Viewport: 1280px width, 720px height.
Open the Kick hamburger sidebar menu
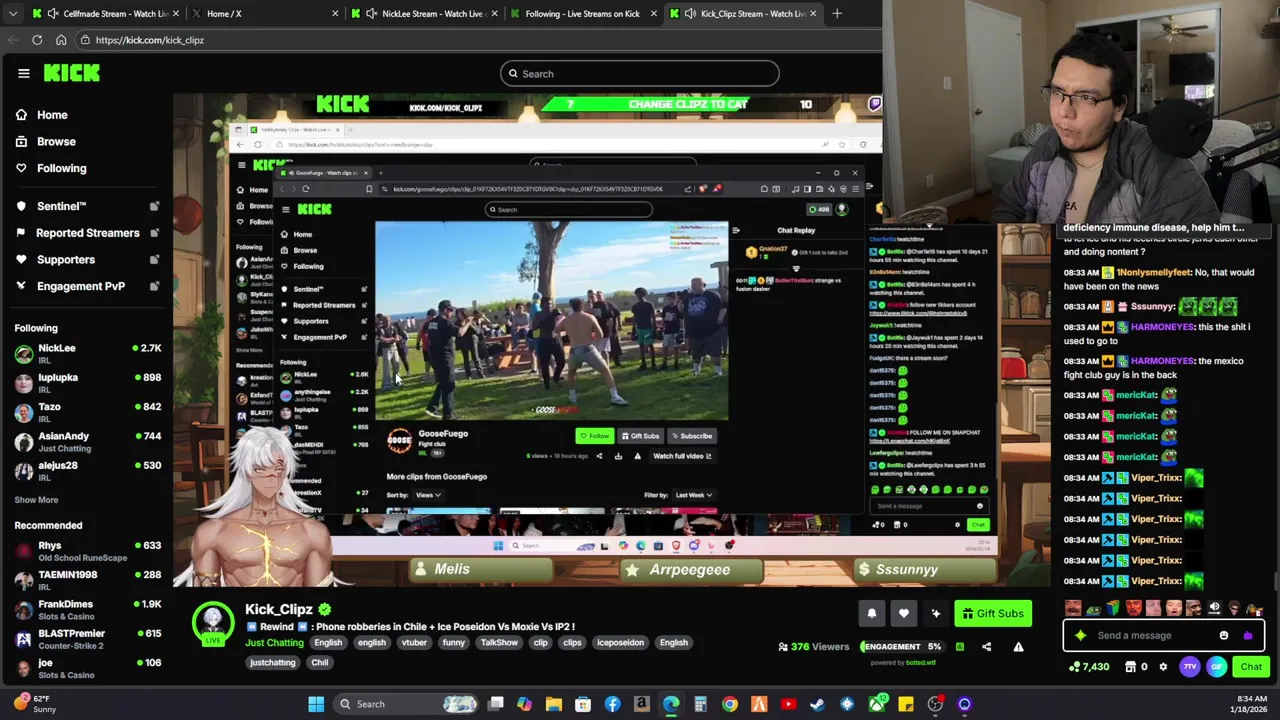click(x=23, y=73)
